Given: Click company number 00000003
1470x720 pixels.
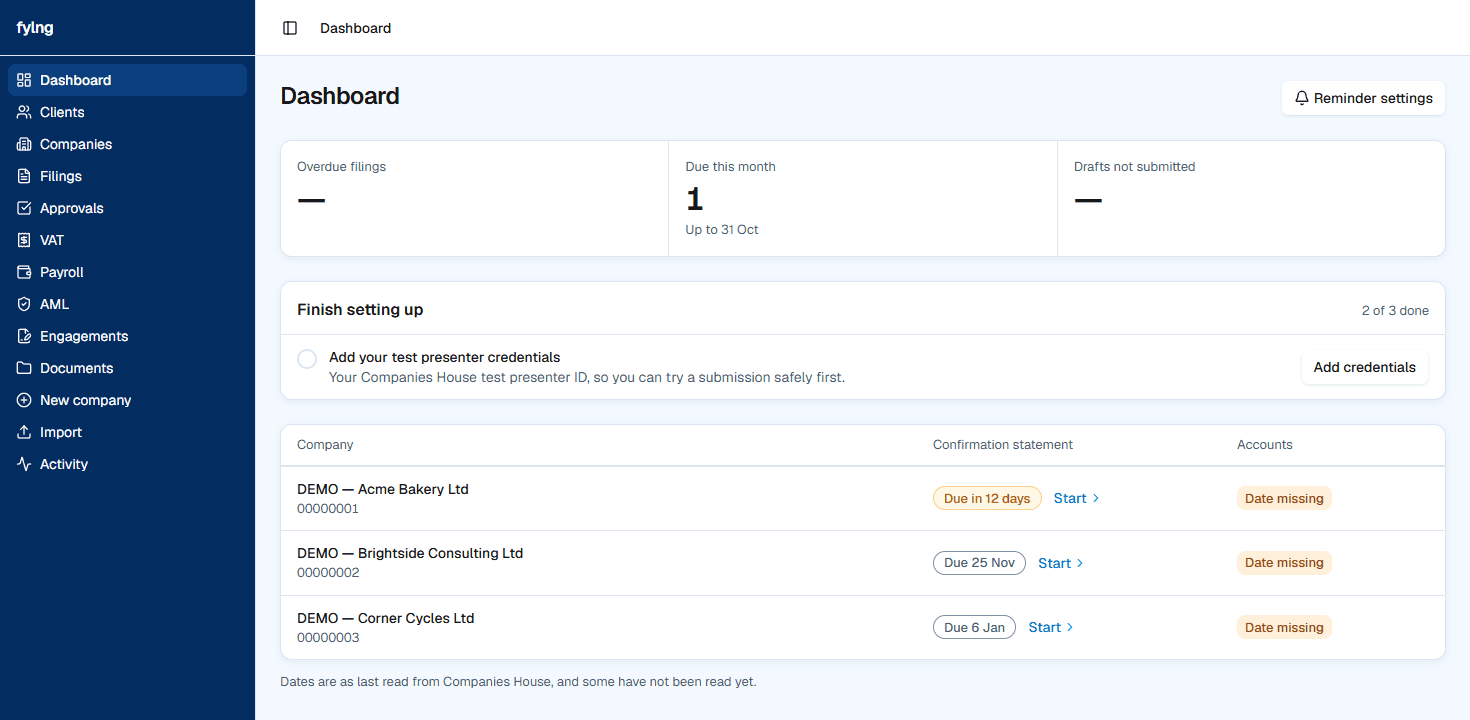Looking at the screenshot, I should [x=328, y=637].
